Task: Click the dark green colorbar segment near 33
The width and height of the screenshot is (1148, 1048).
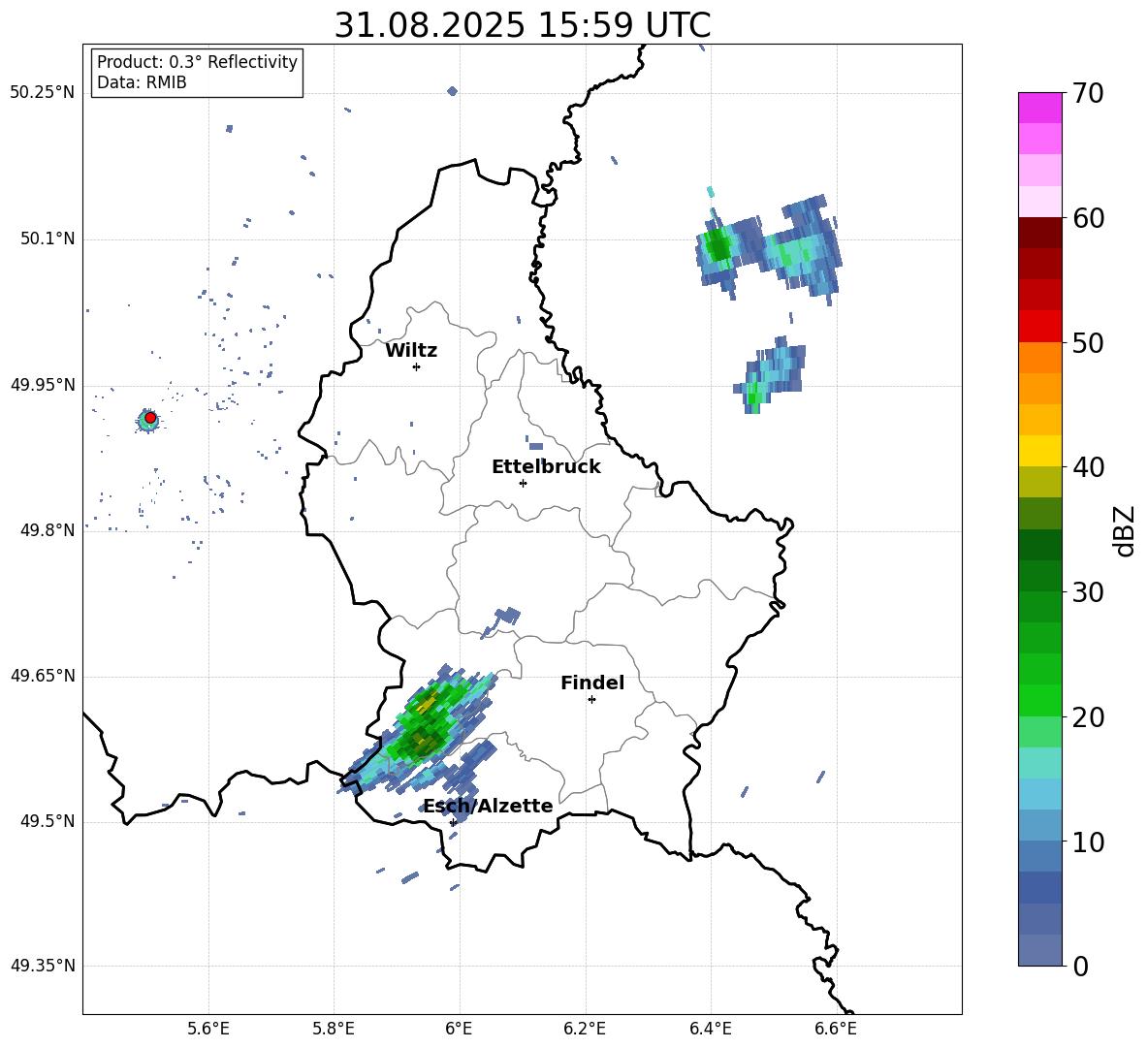Action: pos(1040,545)
